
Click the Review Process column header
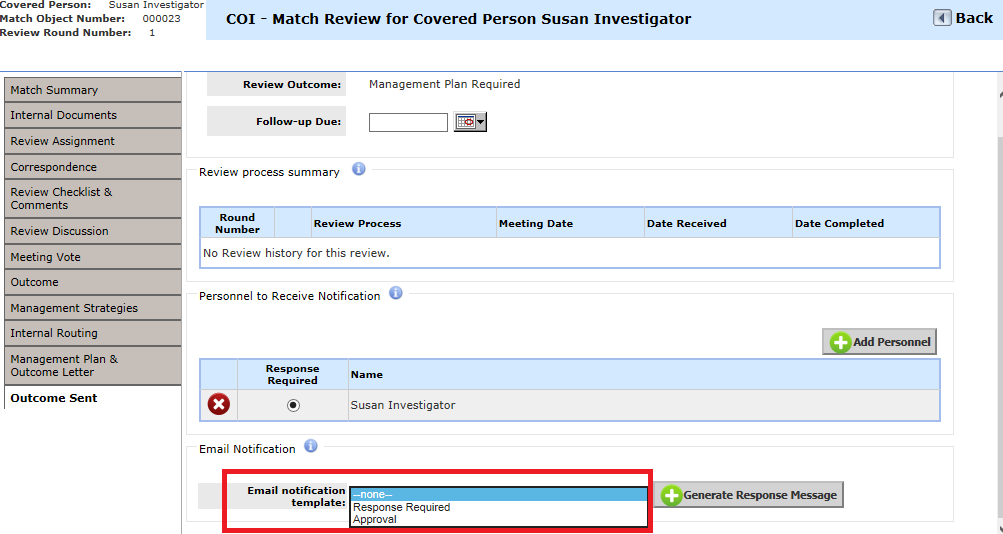404,223
